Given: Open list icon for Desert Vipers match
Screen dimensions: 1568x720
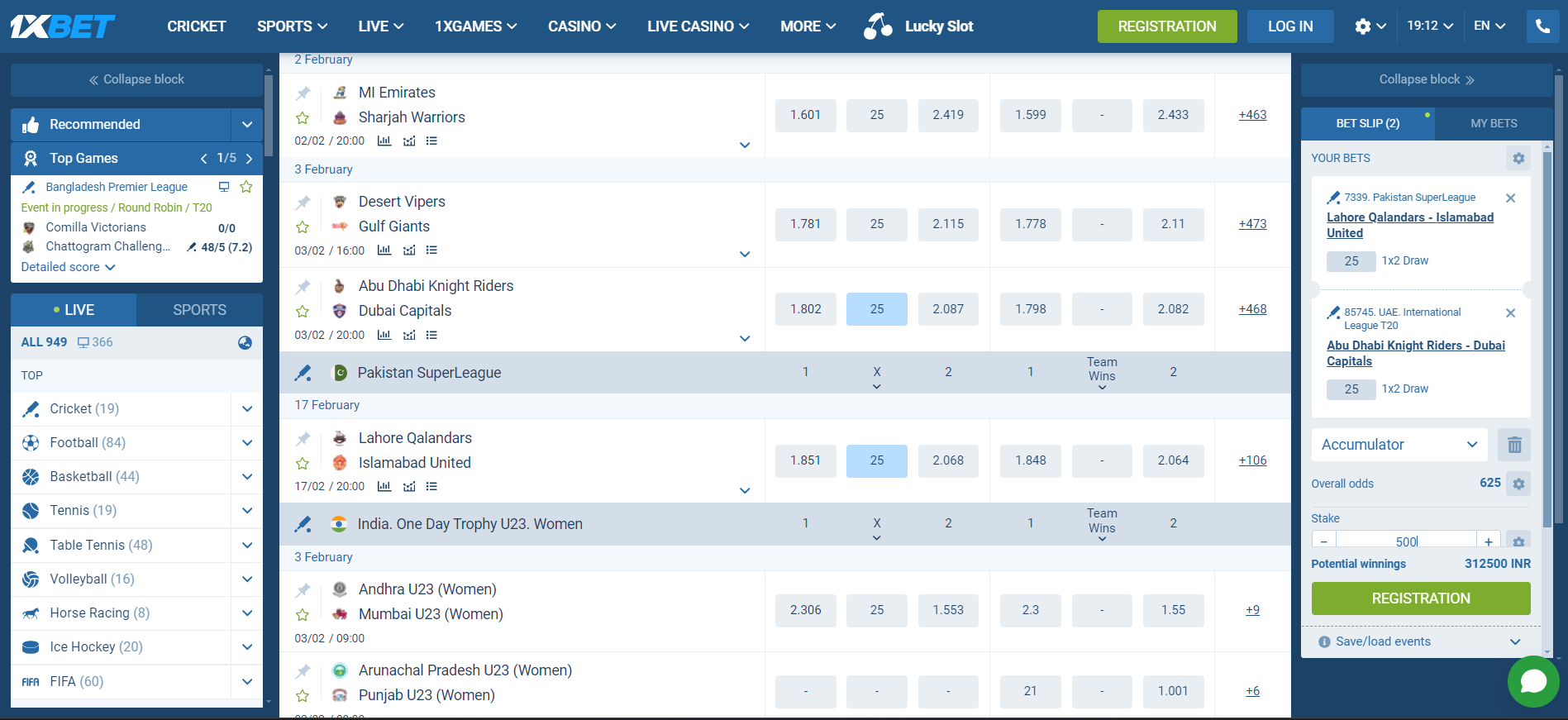Looking at the screenshot, I should (x=431, y=250).
